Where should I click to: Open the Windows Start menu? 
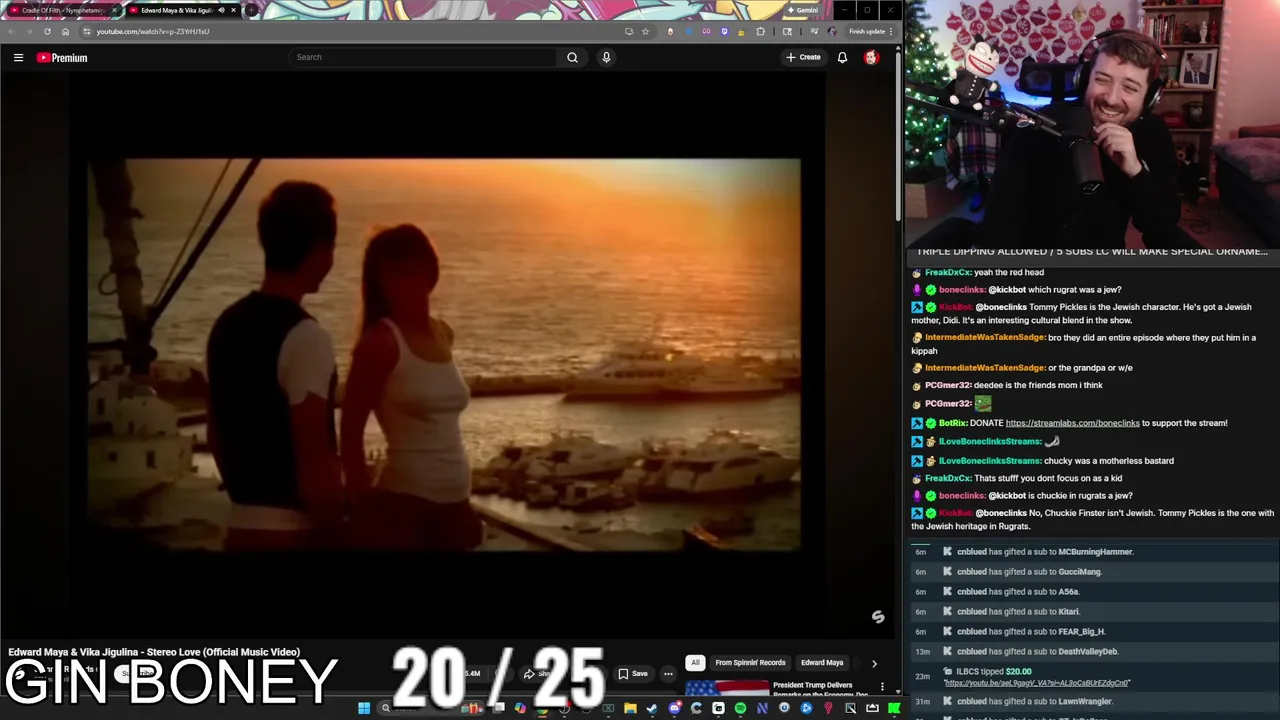[364, 708]
